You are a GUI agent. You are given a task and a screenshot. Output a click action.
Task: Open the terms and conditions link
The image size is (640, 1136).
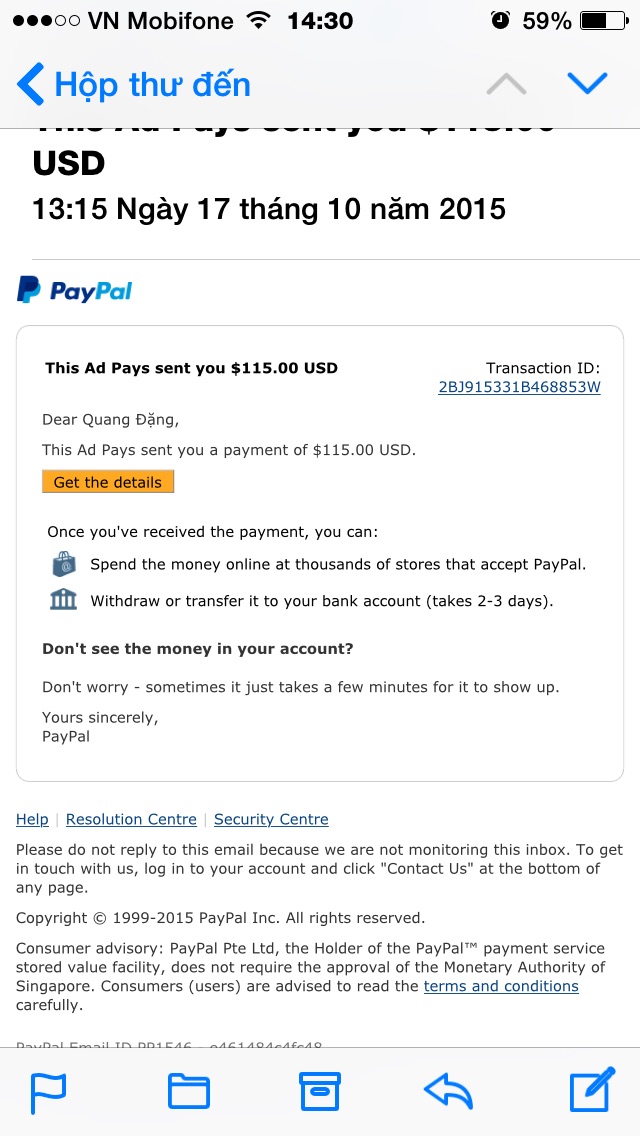pyautogui.click(x=501, y=986)
